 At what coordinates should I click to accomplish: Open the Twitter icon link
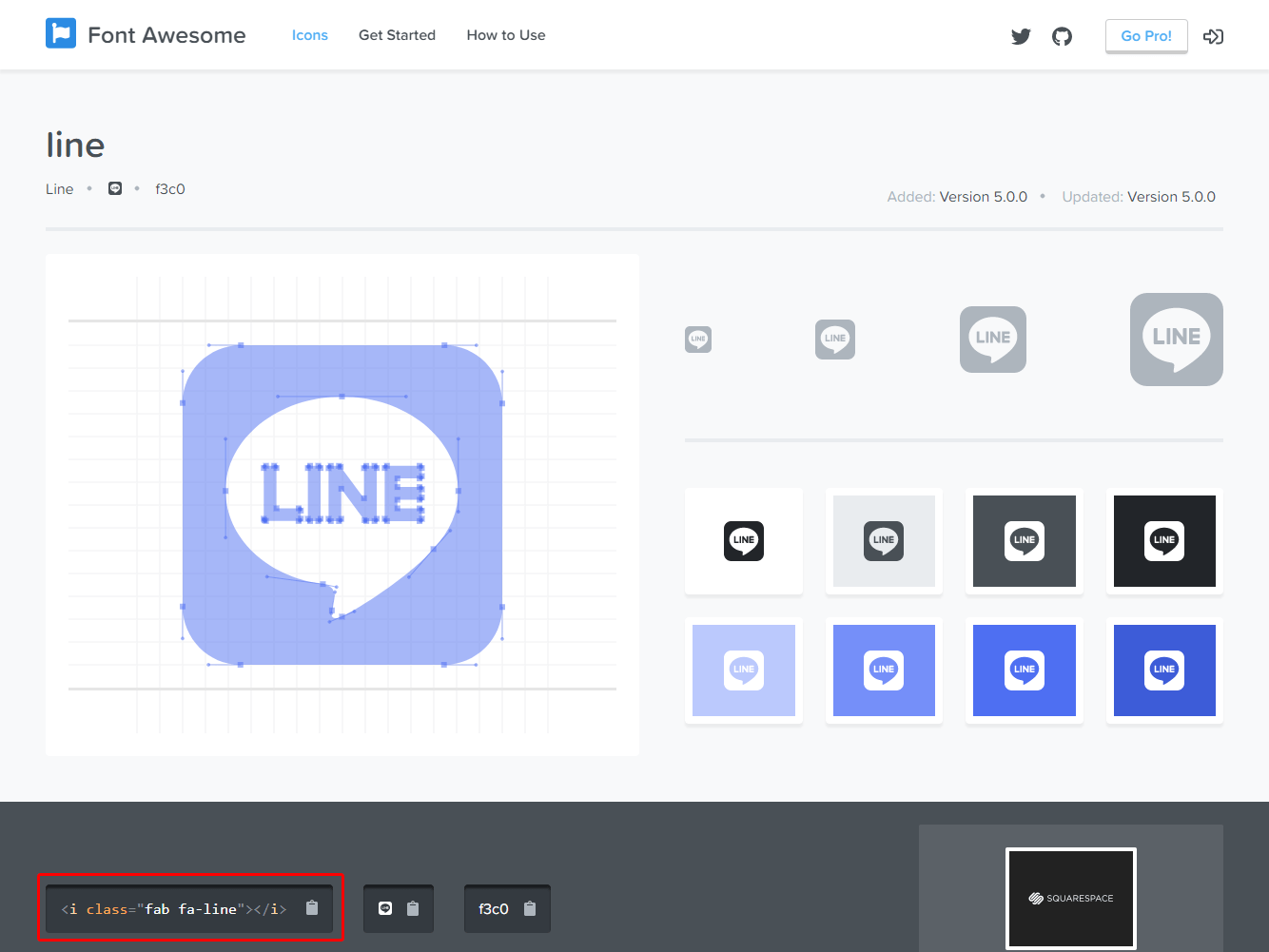(x=1021, y=36)
